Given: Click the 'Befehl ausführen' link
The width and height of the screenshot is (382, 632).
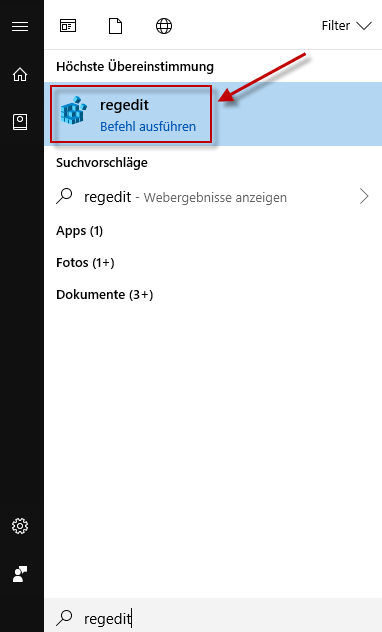Looking at the screenshot, I should click(x=148, y=127).
